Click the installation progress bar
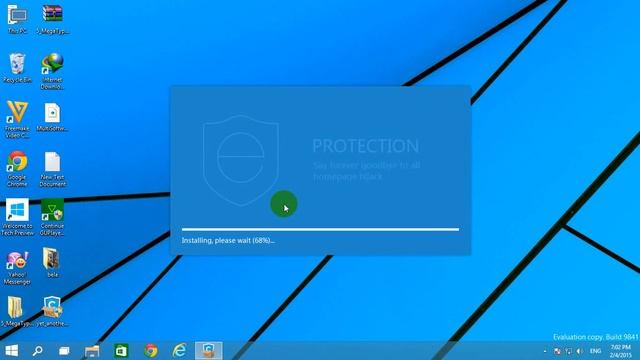The image size is (640, 360). coord(320,229)
